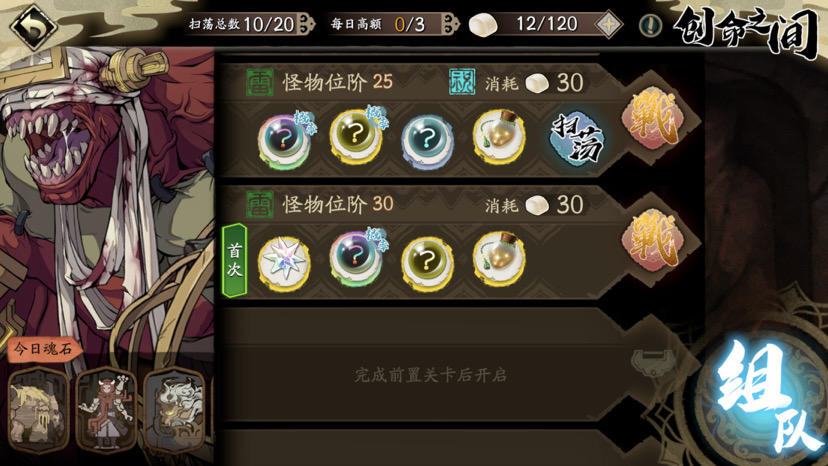Open the exclamation info icon

(651, 25)
